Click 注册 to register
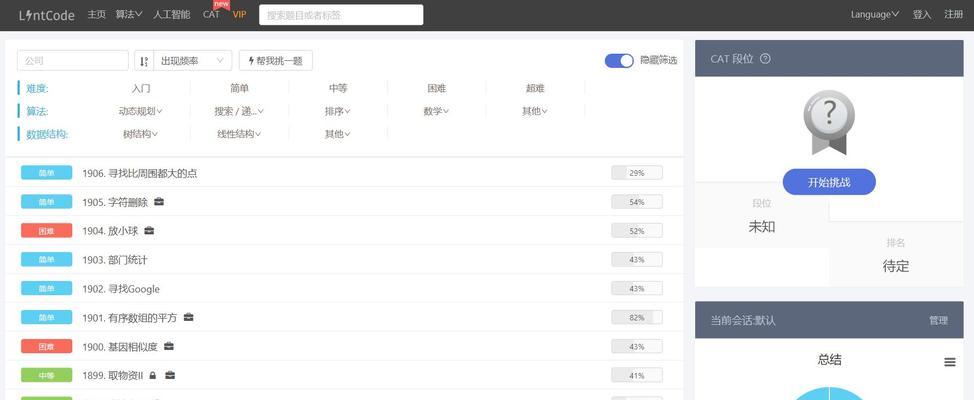 click(x=954, y=14)
